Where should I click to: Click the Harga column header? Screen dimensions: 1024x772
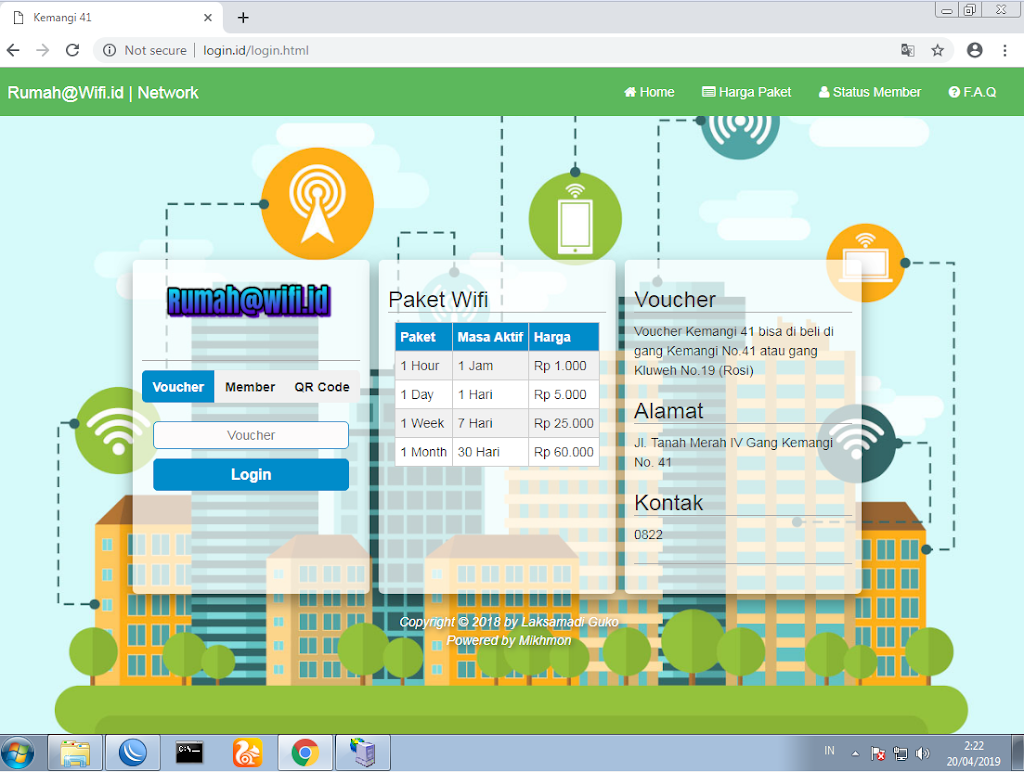[x=564, y=337]
